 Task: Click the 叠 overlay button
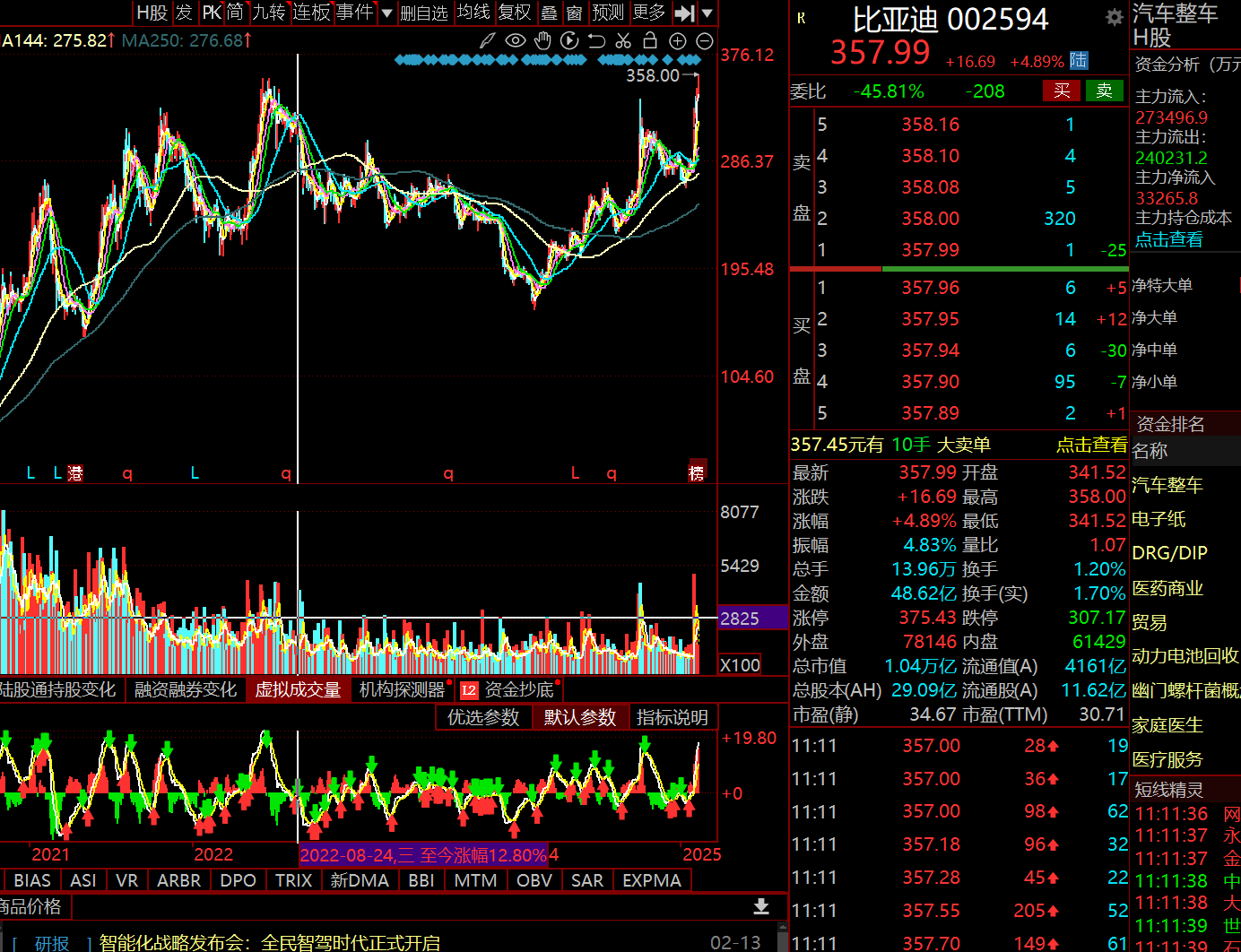coord(550,13)
